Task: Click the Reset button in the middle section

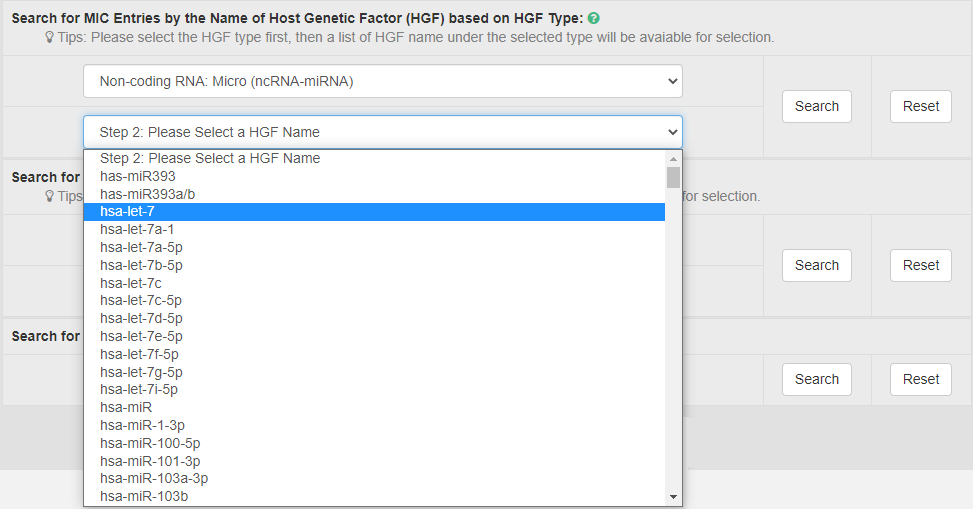Action: [920, 265]
